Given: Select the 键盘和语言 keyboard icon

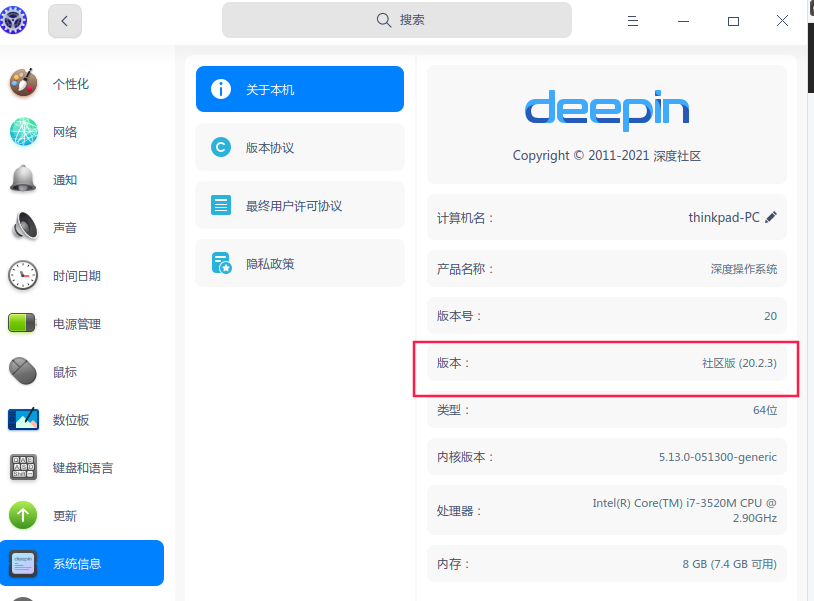Looking at the screenshot, I should click(x=23, y=467).
